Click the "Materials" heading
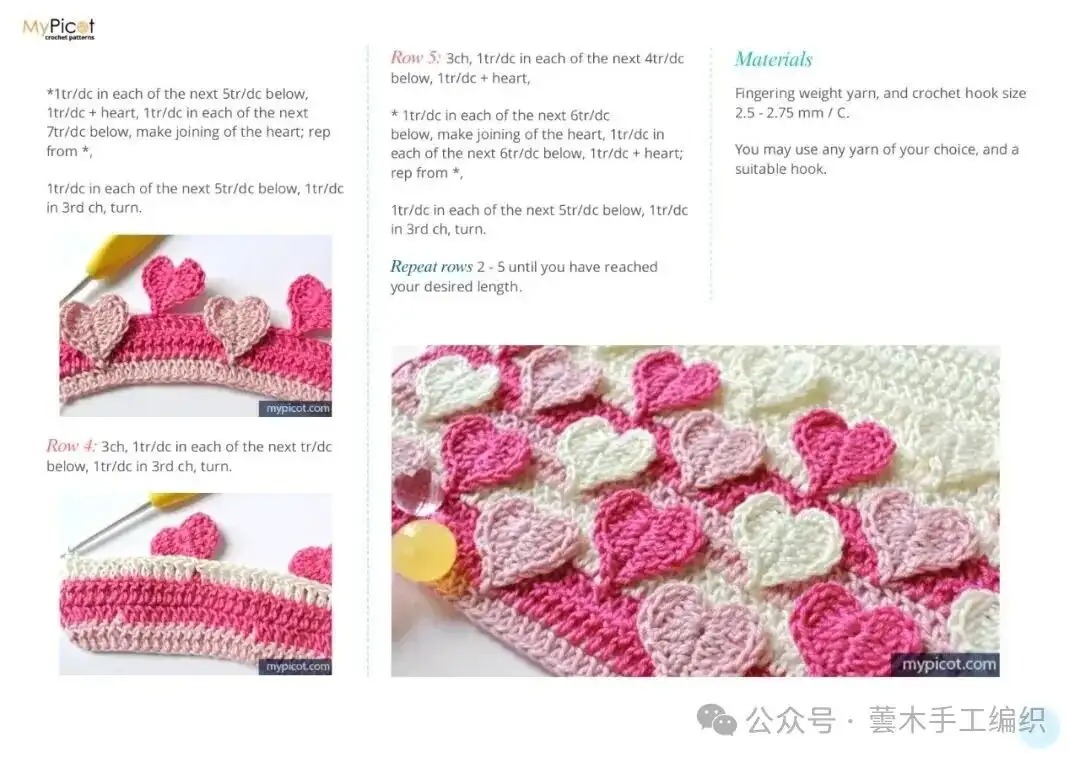The height and width of the screenshot is (763, 1080). [773, 59]
